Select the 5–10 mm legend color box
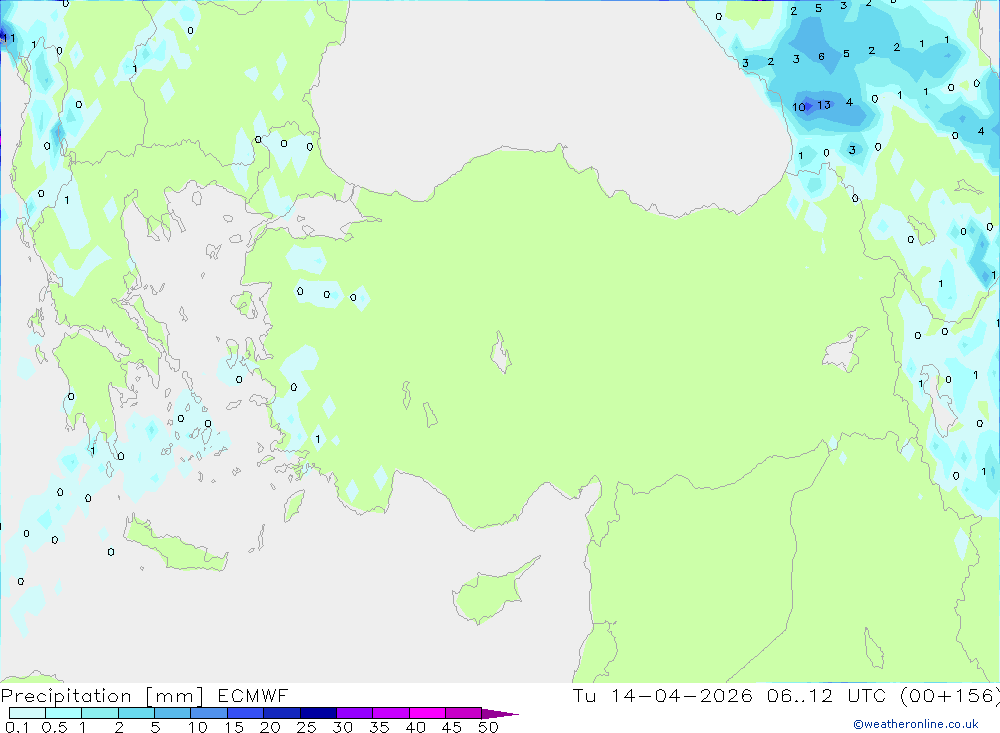This screenshot has width=1000, height=733. [x=173, y=713]
